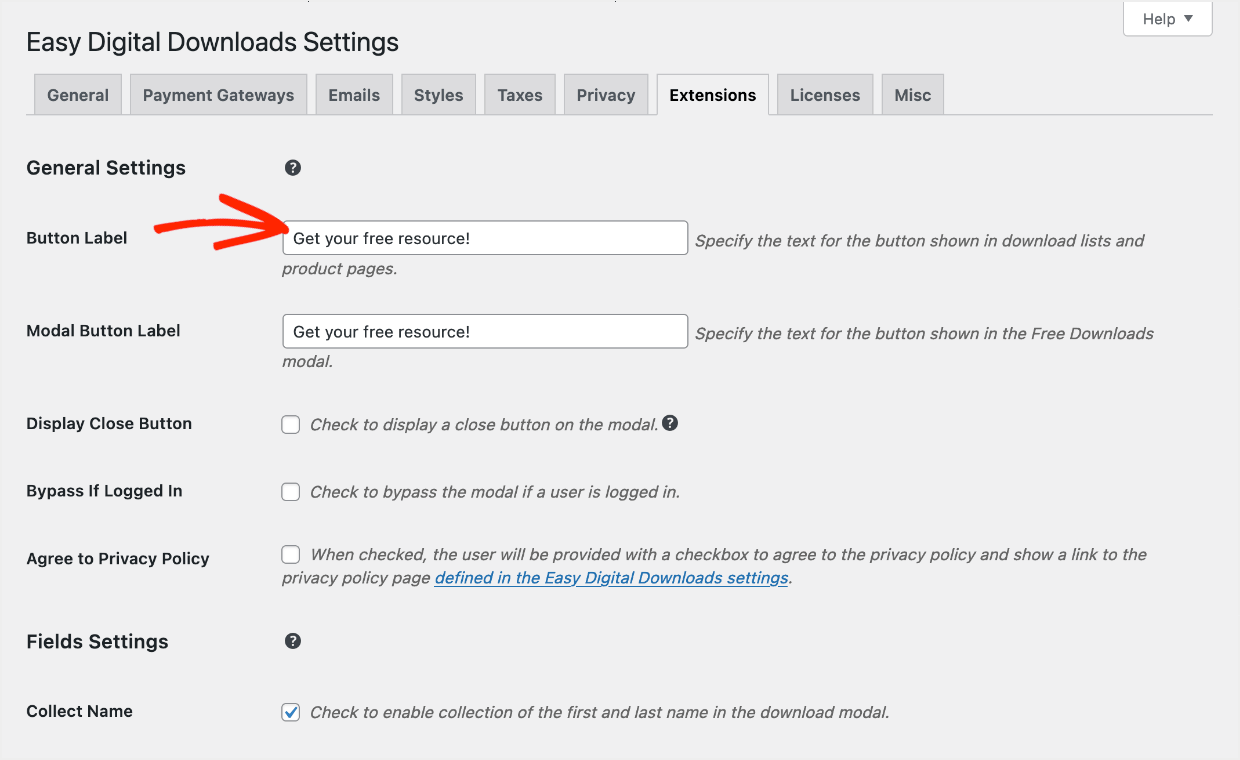Switch to the General tab
This screenshot has height=760, width=1240.
pos(78,95)
